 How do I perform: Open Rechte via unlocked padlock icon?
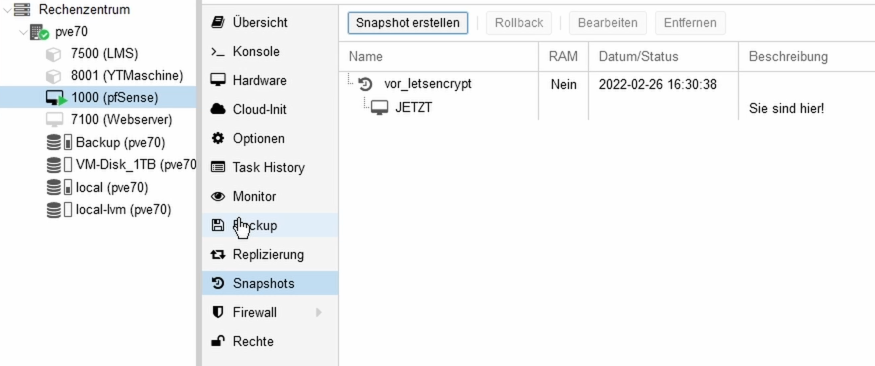point(218,341)
